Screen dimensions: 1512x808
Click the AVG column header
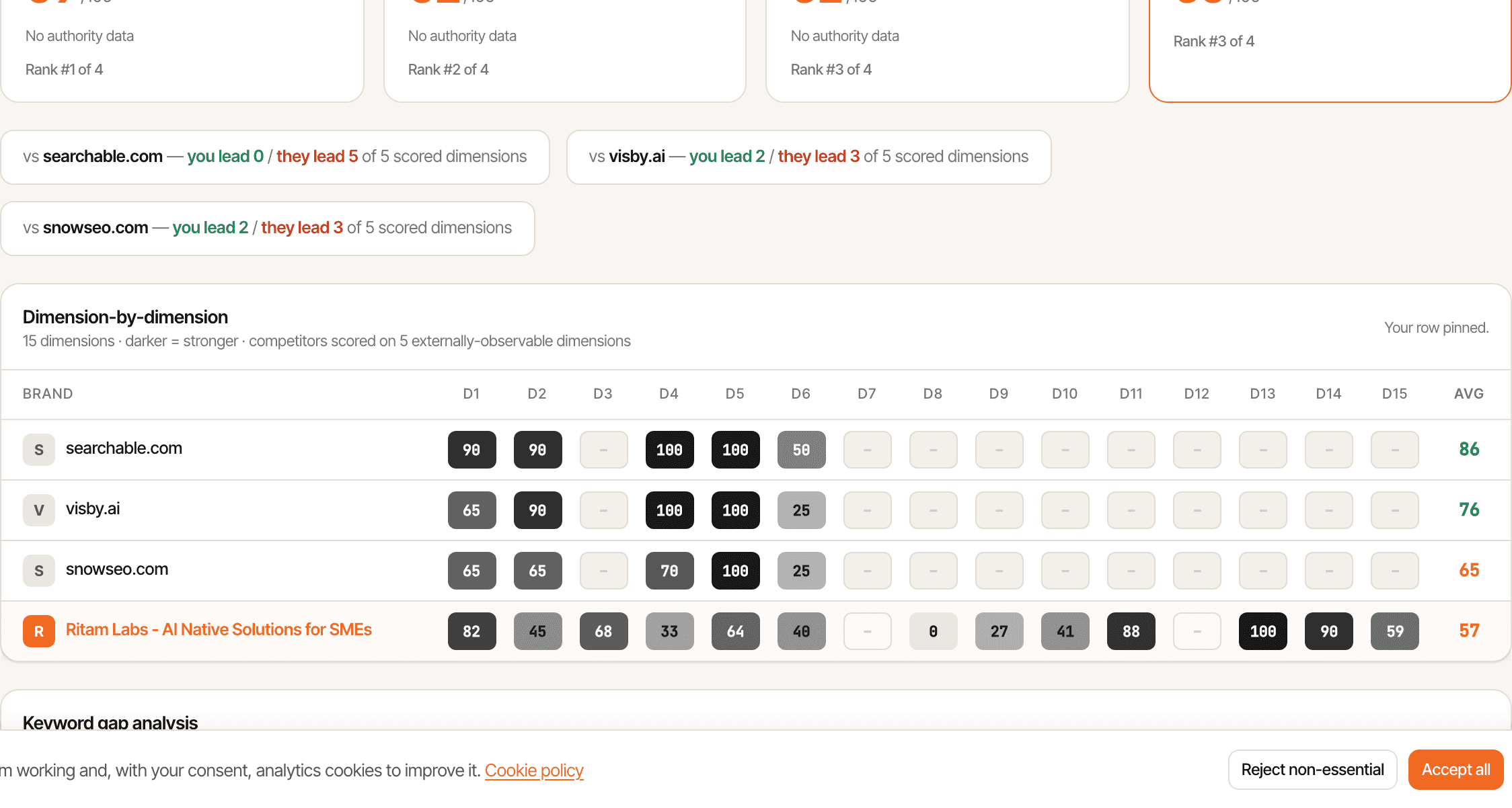point(1469,394)
